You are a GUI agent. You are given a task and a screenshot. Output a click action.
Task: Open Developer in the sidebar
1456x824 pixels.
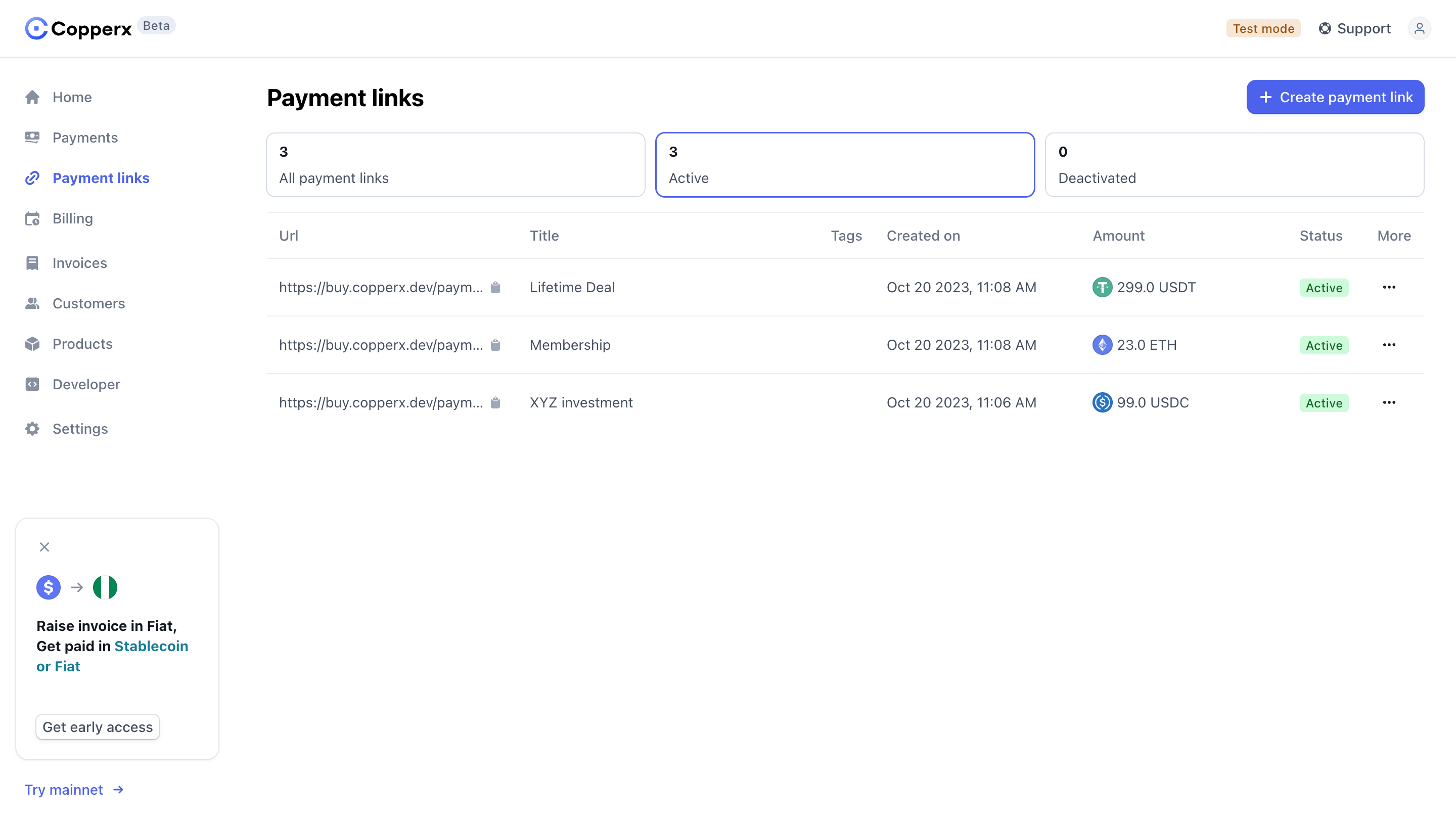click(72, 384)
